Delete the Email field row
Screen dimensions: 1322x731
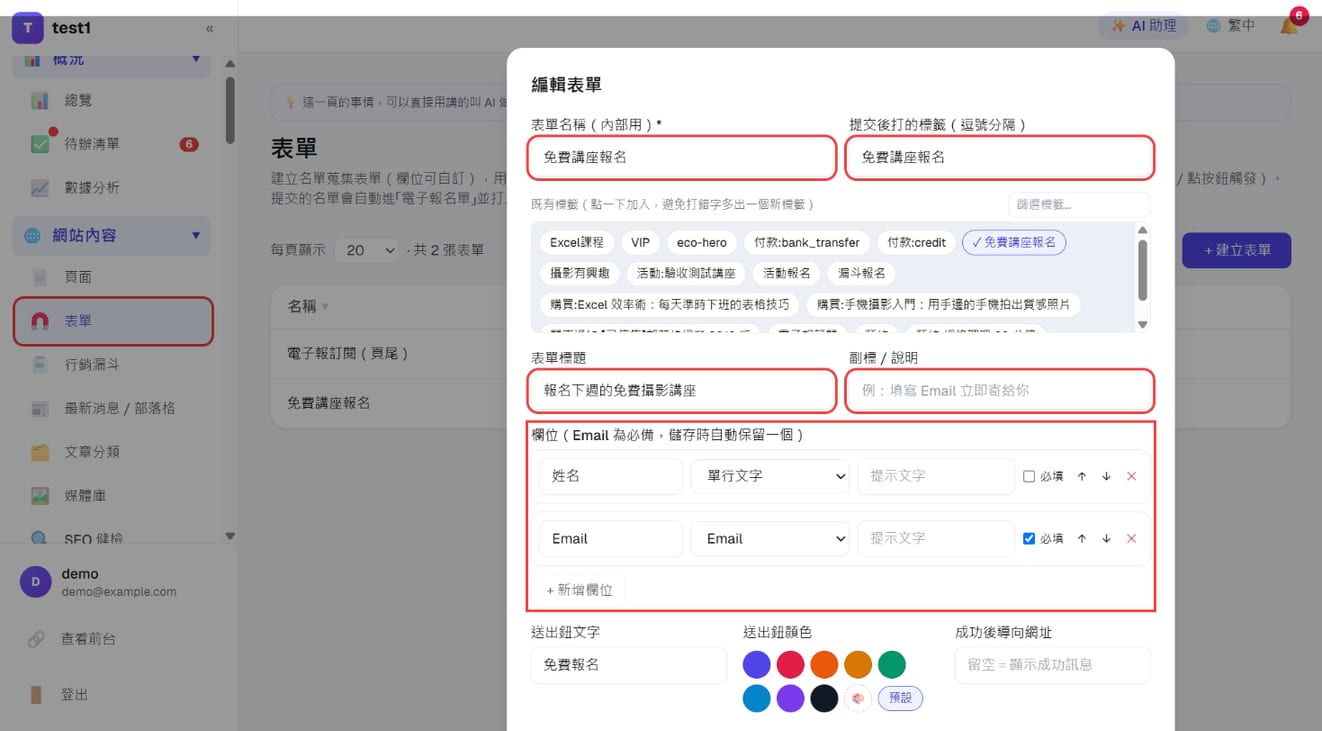click(x=1131, y=539)
